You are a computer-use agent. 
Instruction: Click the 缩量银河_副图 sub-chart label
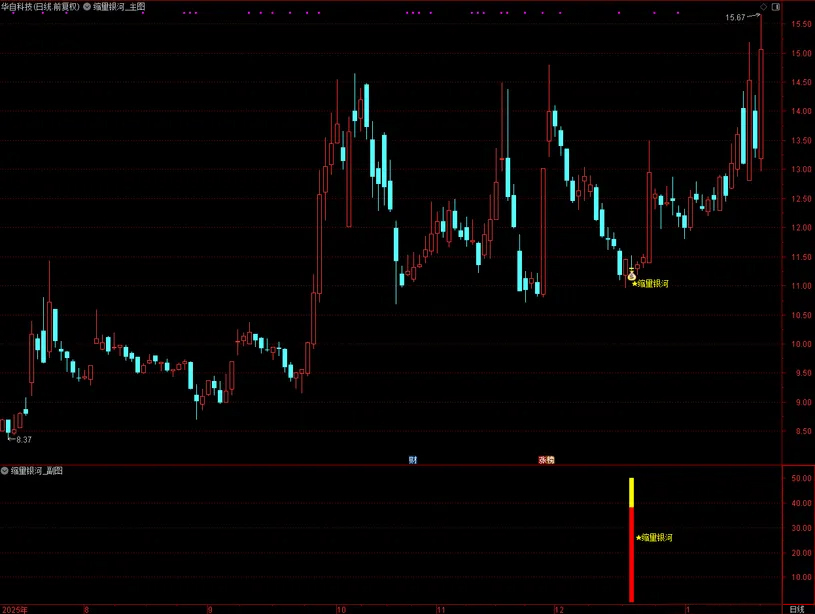pyautogui.click(x=37, y=471)
